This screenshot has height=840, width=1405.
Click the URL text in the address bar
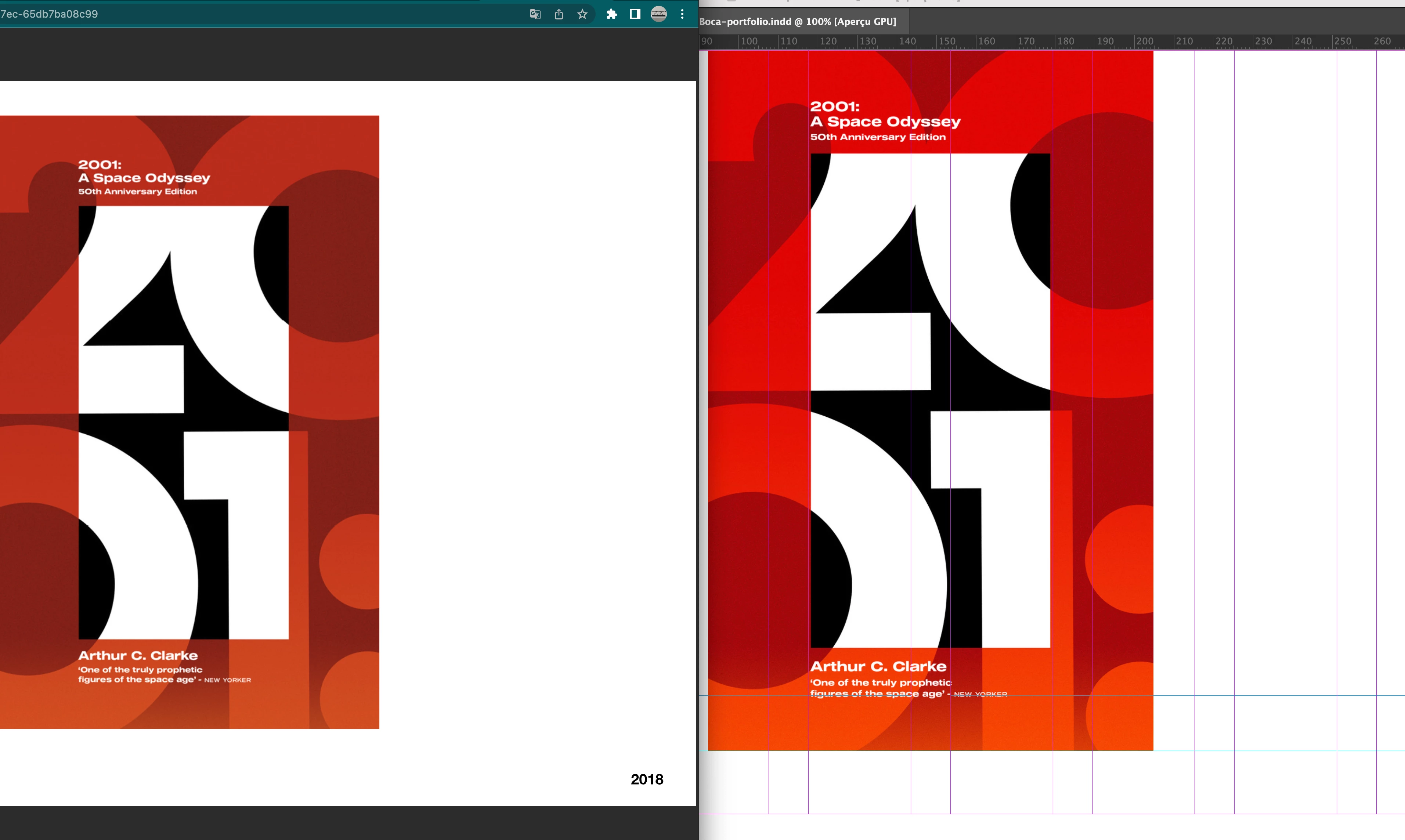49,14
